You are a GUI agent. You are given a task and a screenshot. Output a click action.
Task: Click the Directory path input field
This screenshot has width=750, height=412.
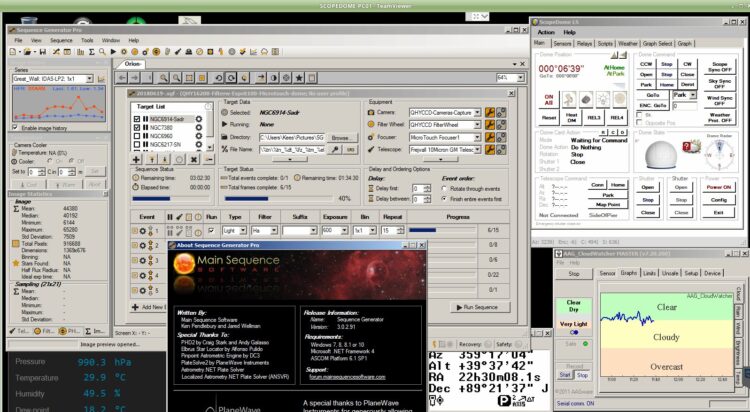[292, 137]
